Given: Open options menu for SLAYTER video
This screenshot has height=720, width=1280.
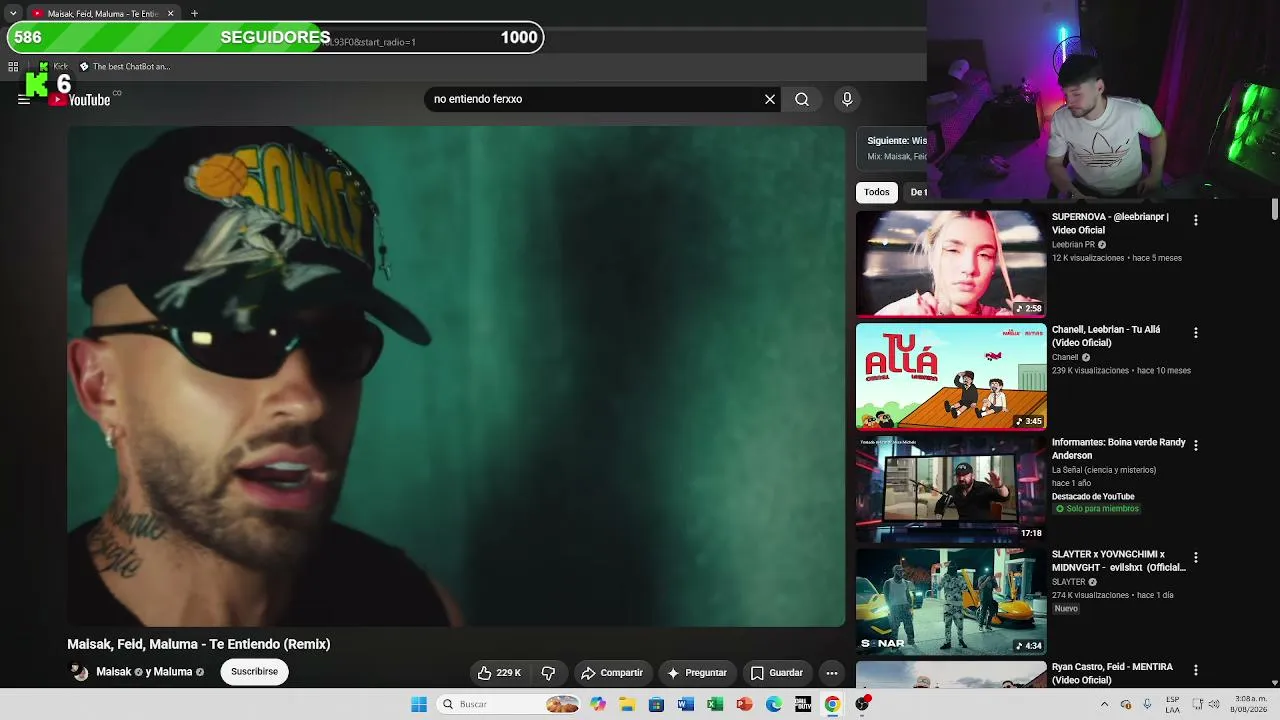Looking at the screenshot, I should click(x=1195, y=557).
